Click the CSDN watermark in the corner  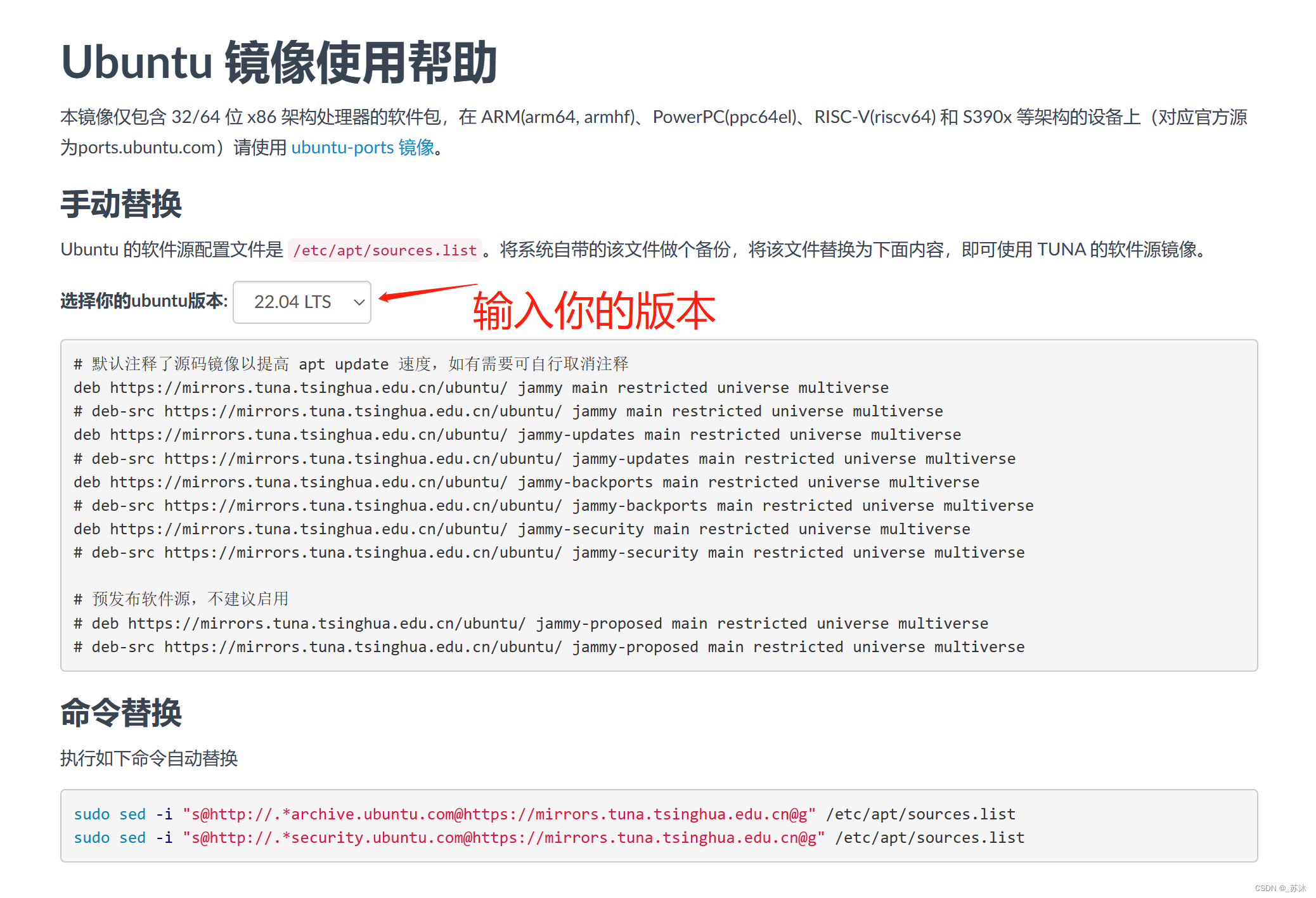[x=1280, y=888]
